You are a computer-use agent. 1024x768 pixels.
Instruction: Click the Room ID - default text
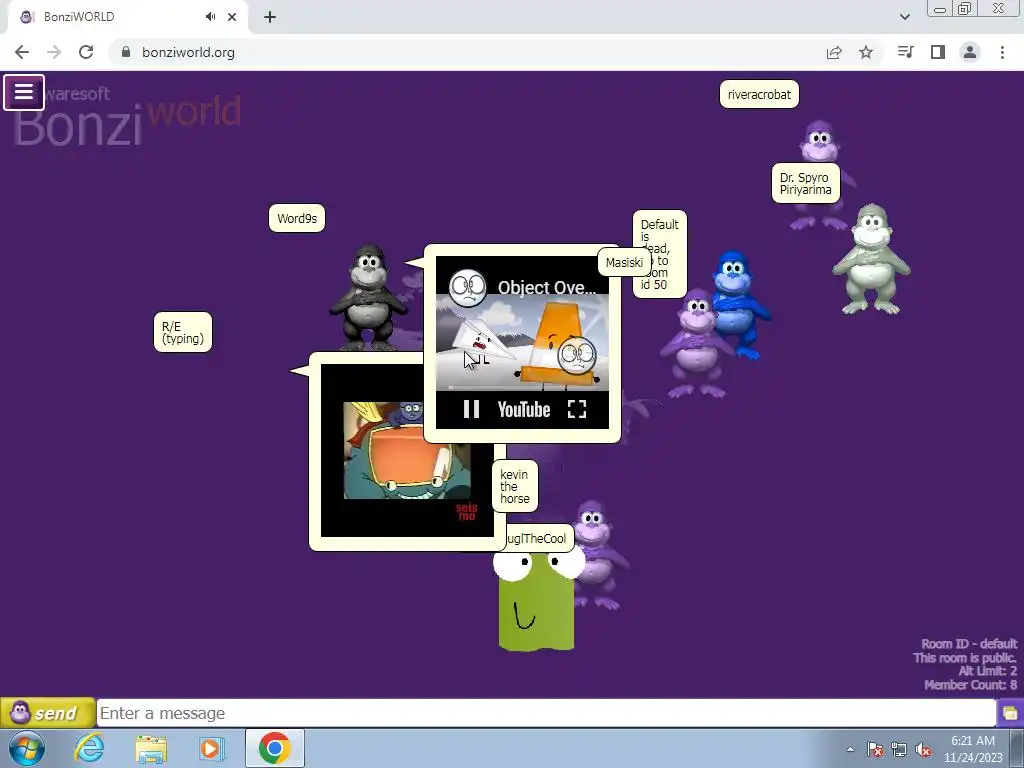click(x=969, y=643)
